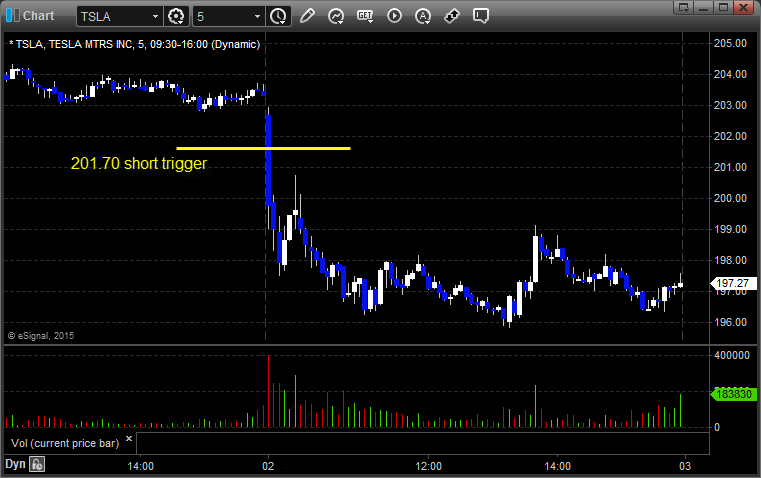Image resolution: width=761 pixels, height=478 pixels.
Task: Click the Chart title text
Action: coord(39,16)
